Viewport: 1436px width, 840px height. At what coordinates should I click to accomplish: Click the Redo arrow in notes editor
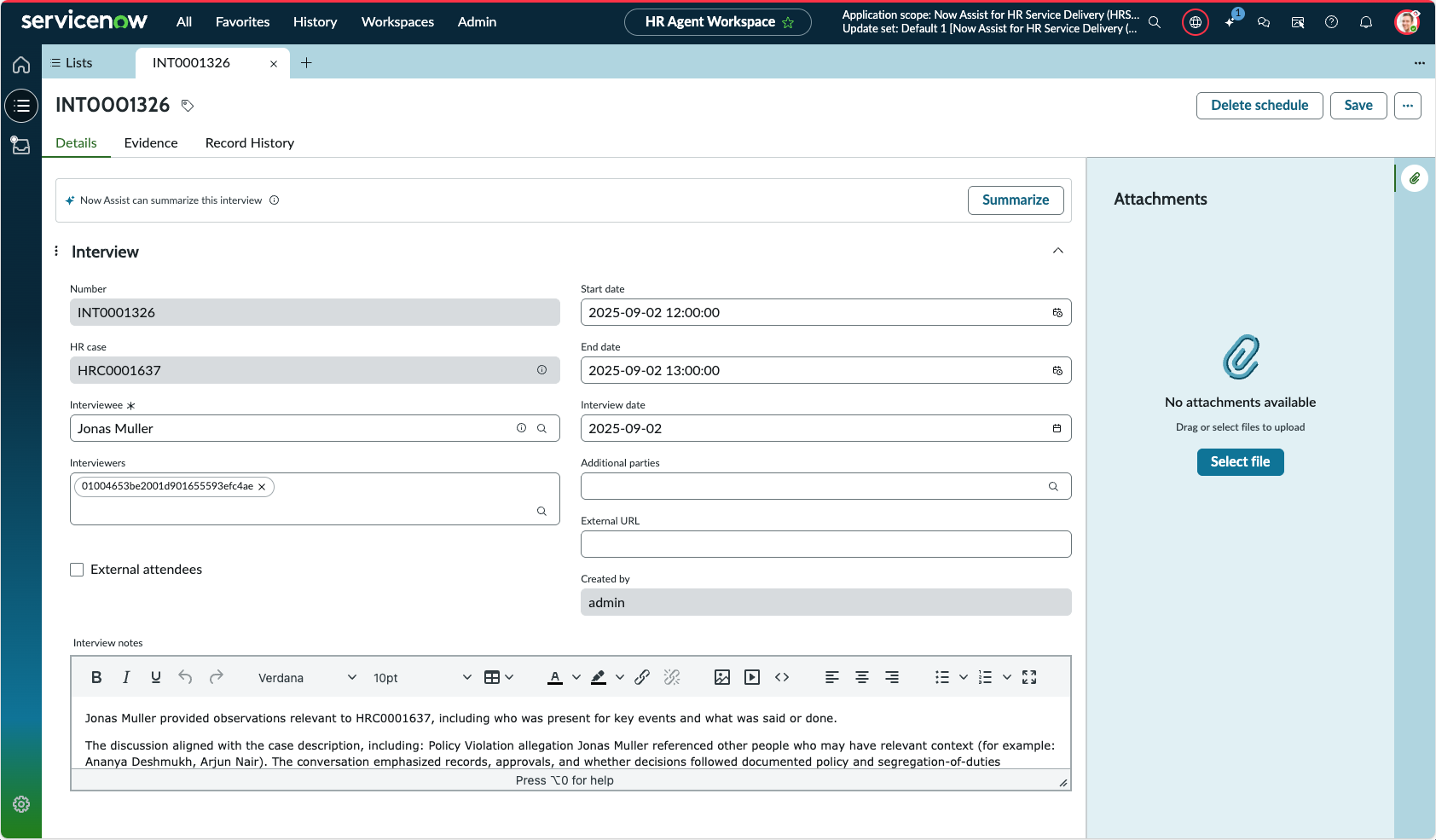[x=217, y=677]
